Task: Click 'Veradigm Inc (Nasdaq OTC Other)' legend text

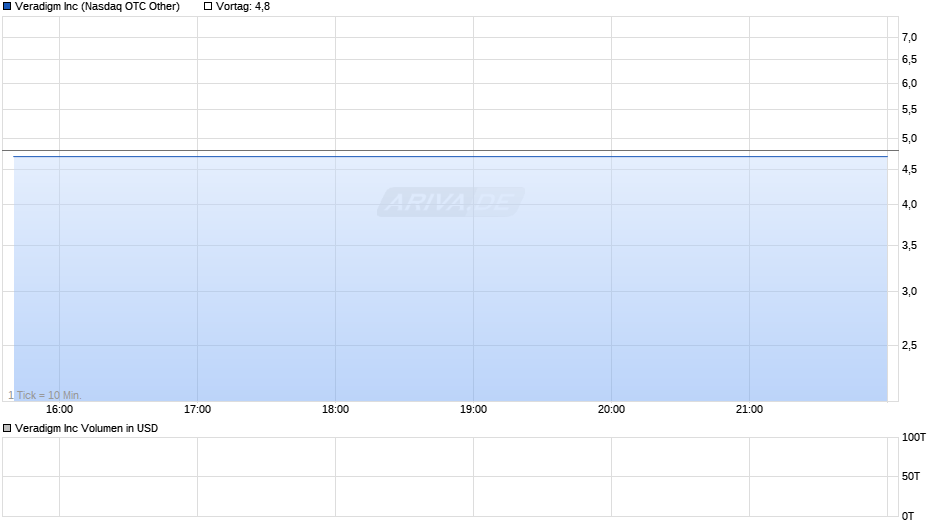Action: [x=97, y=7]
